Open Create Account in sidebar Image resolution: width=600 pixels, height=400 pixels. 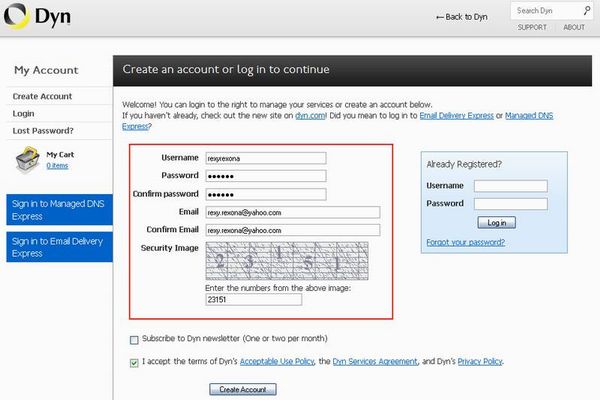[x=42, y=96]
